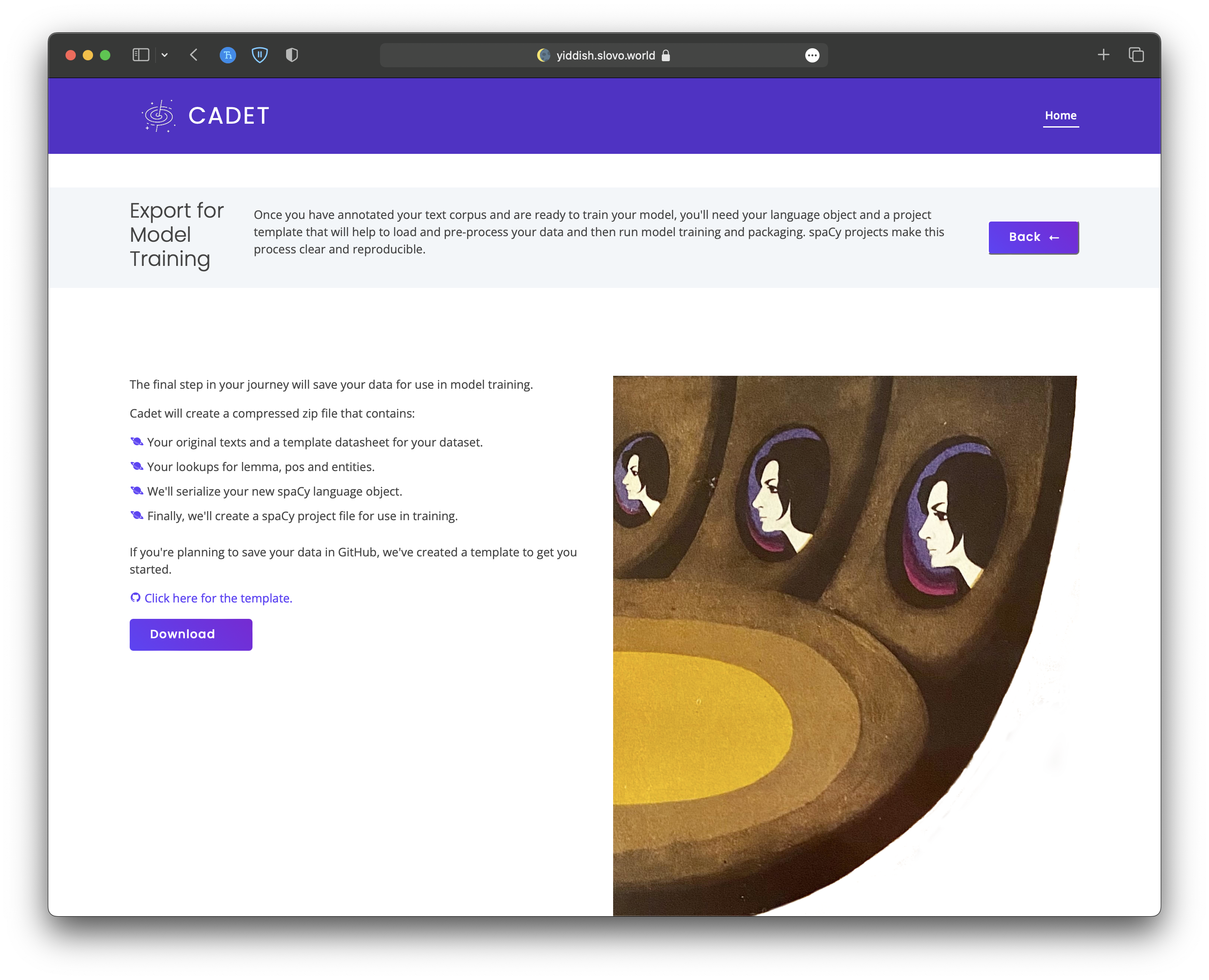Go back with the browser arrow
Viewport: 1209px width, 980px height.
[193, 55]
